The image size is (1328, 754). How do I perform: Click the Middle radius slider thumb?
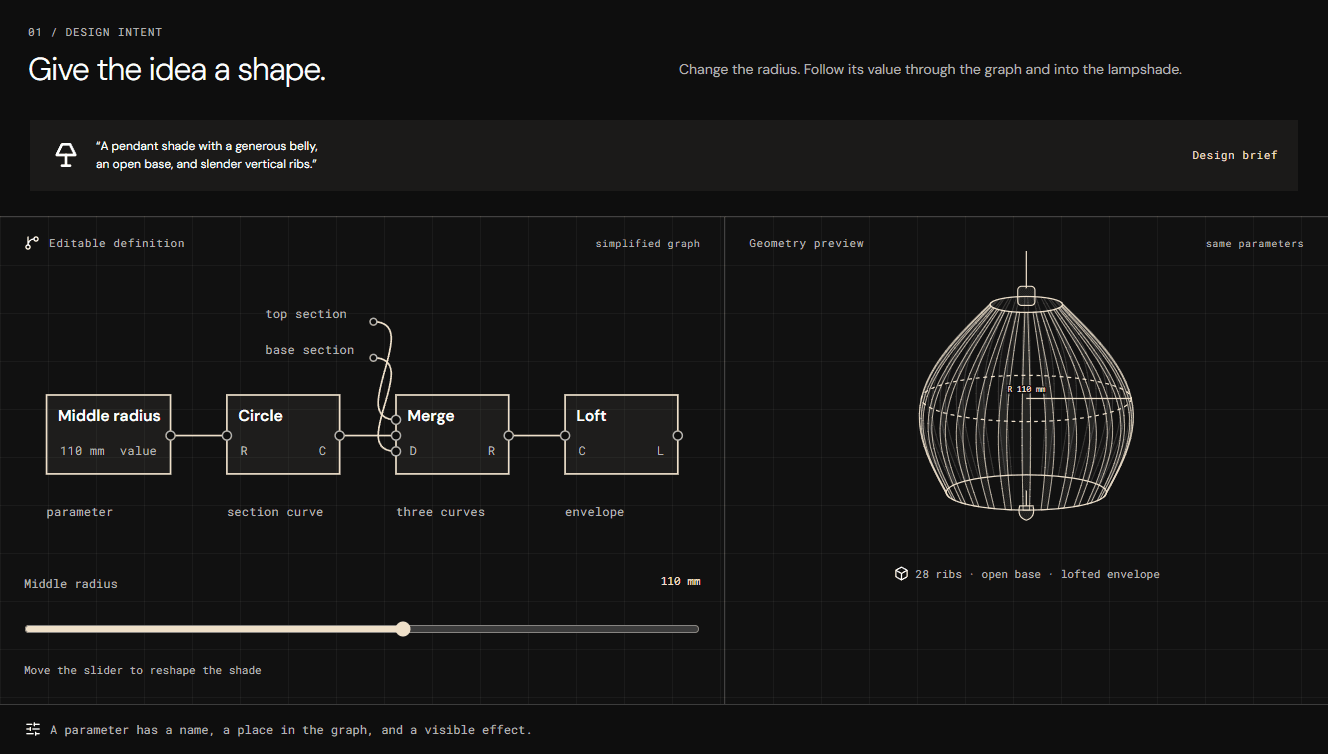(403, 629)
